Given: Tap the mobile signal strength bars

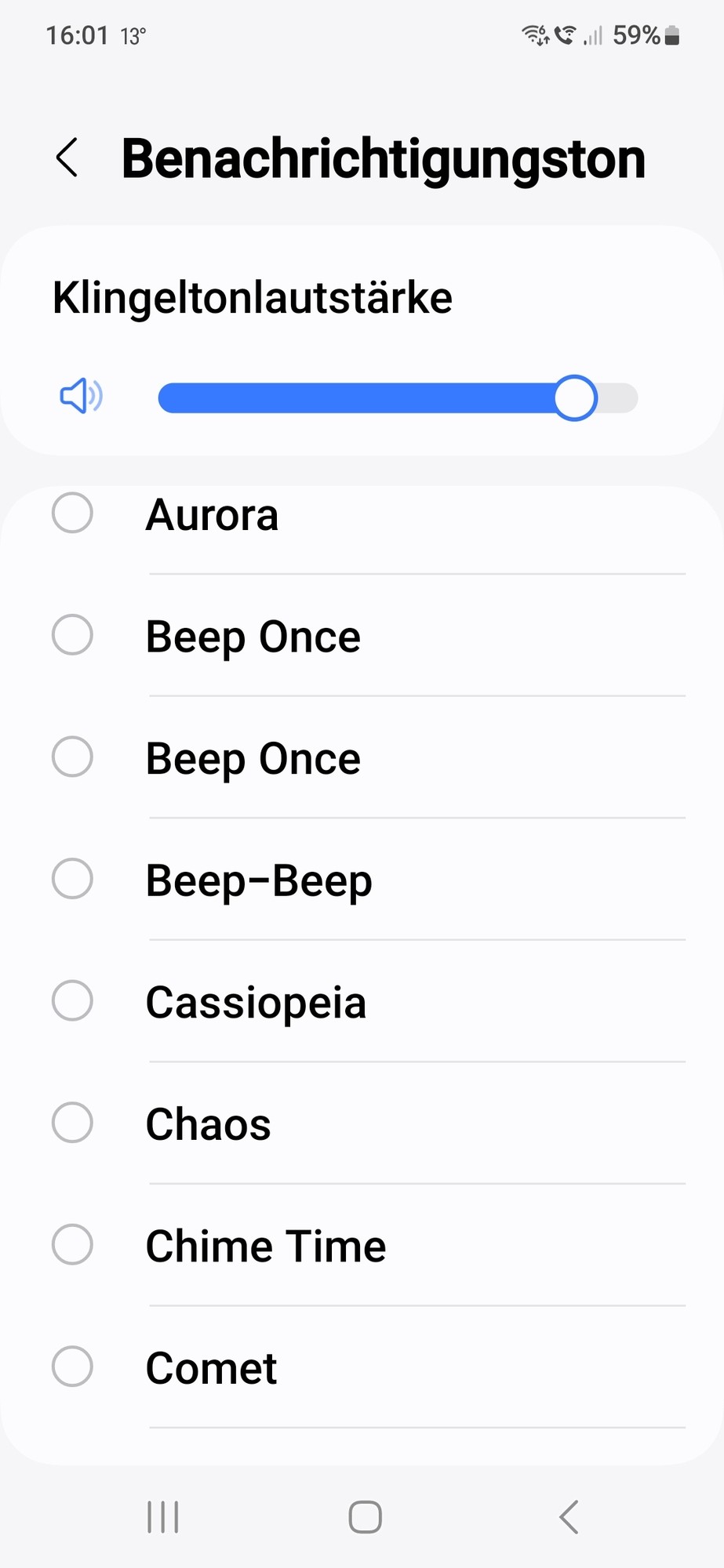Looking at the screenshot, I should [x=593, y=35].
